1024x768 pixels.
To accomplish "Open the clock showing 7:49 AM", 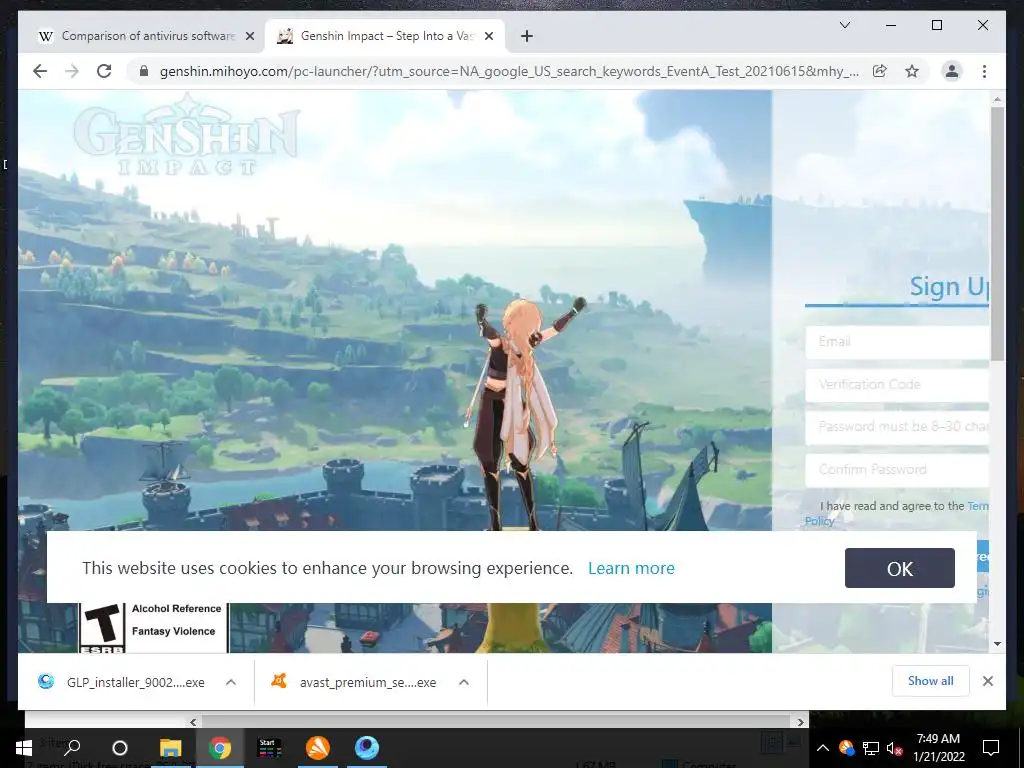I will click(938, 748).
